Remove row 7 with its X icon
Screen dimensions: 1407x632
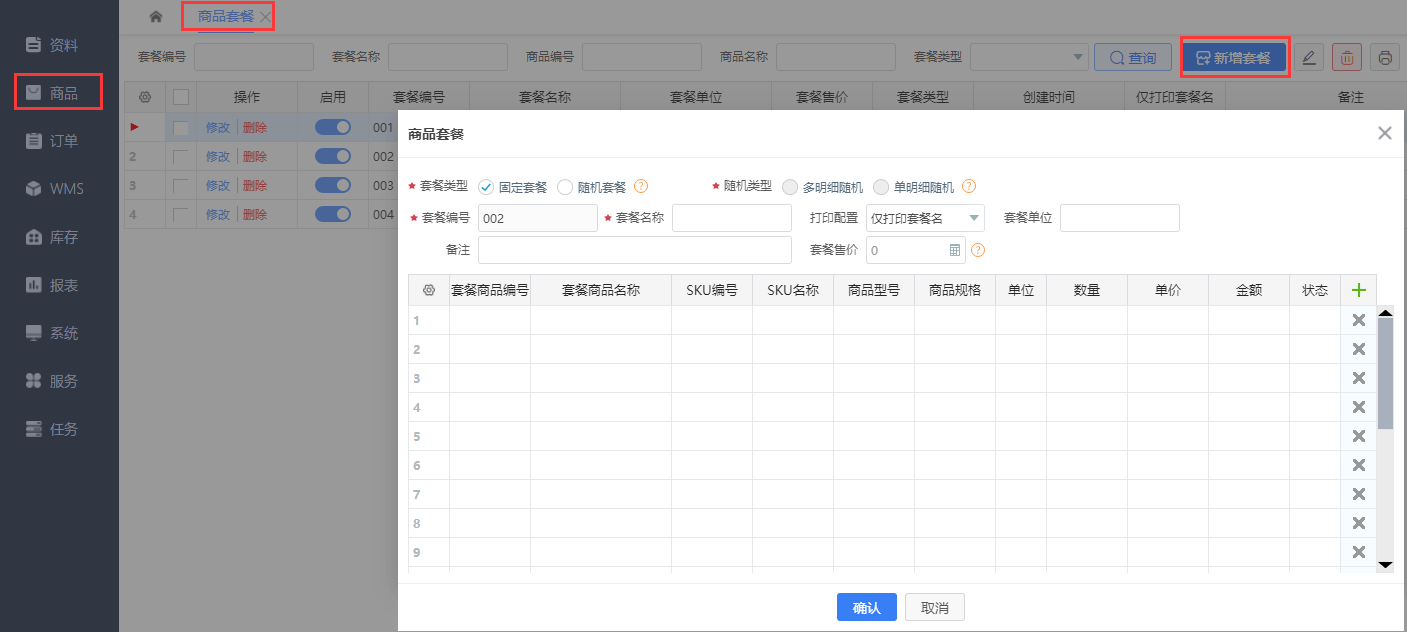(1358, 494)
